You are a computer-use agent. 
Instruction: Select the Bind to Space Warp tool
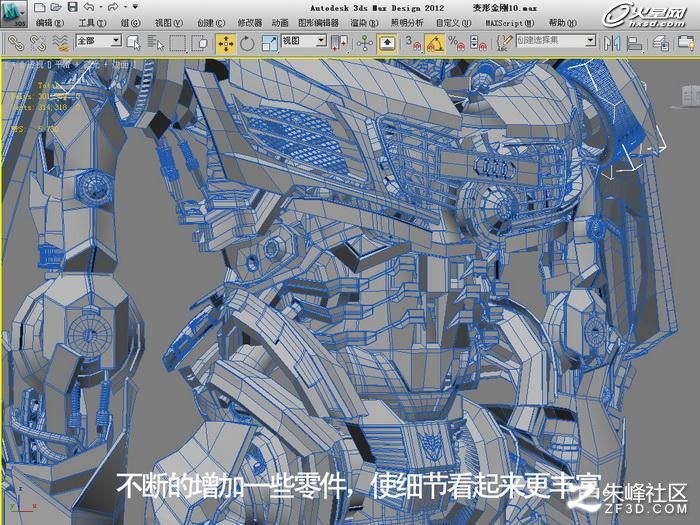pyautogui.click(x=60, y=43)
